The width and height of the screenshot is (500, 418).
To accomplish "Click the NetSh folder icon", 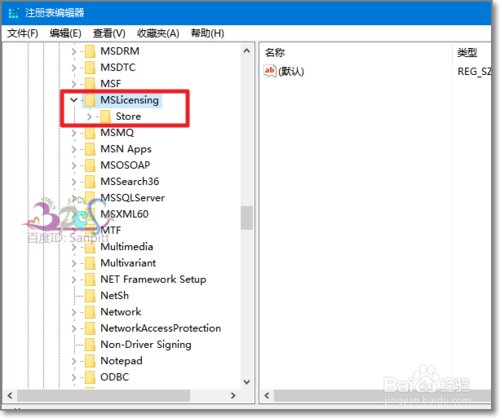I will tap(90, 296).
